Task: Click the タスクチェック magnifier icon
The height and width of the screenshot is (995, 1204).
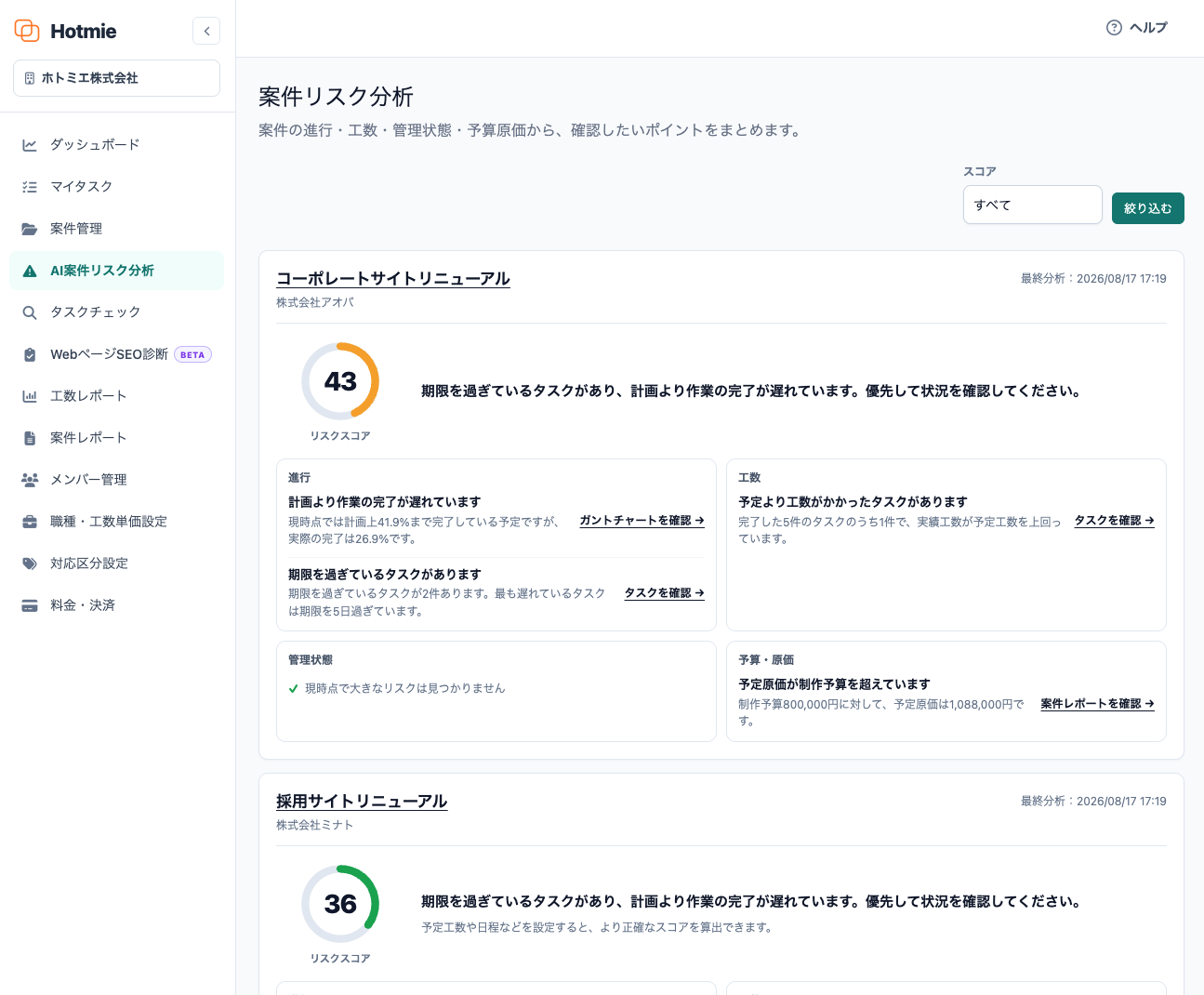Action: [30, 312]
